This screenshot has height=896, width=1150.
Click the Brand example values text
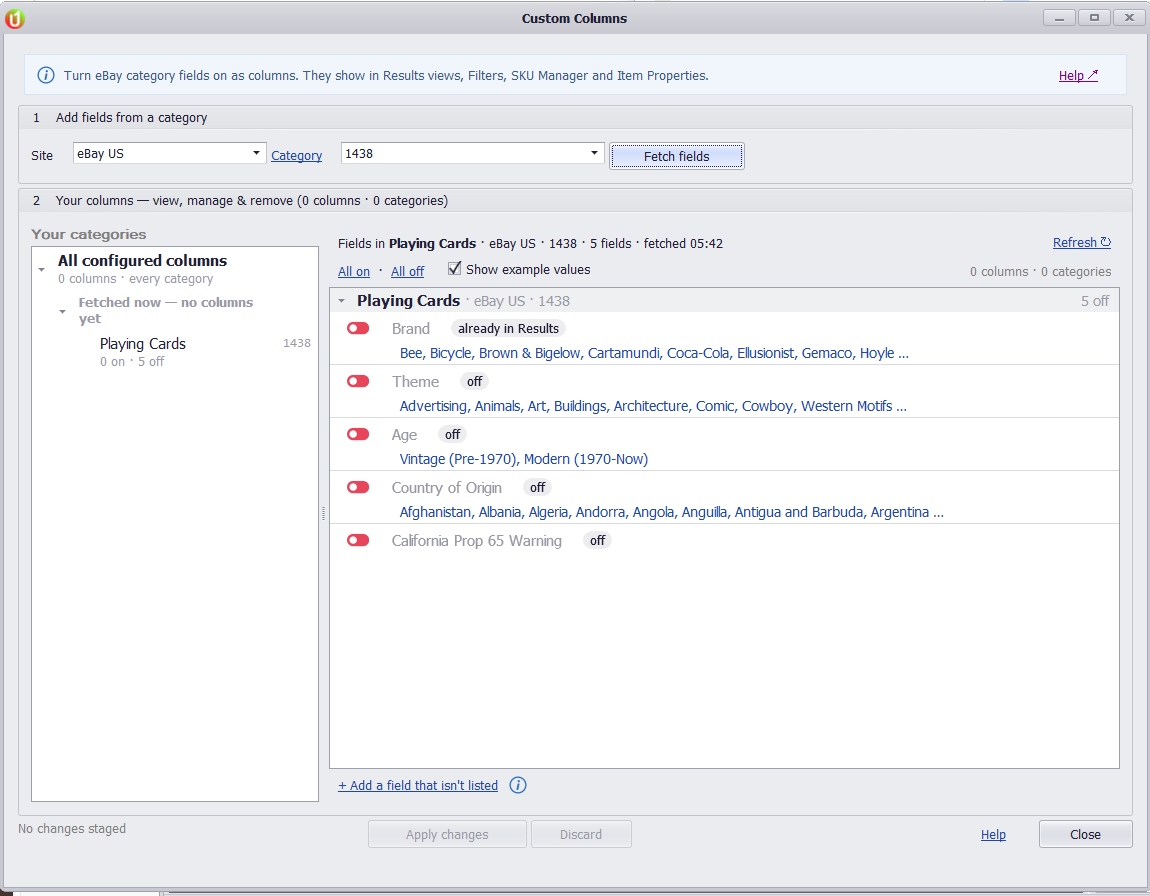coord(654,353)
